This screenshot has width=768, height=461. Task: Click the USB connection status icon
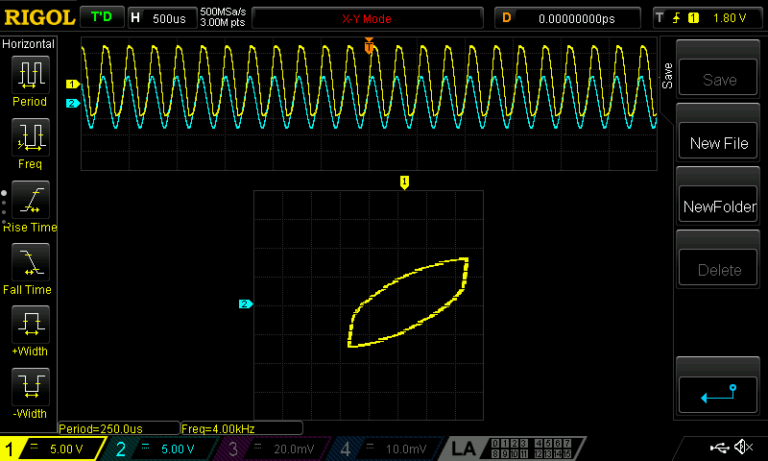[719, 447]
